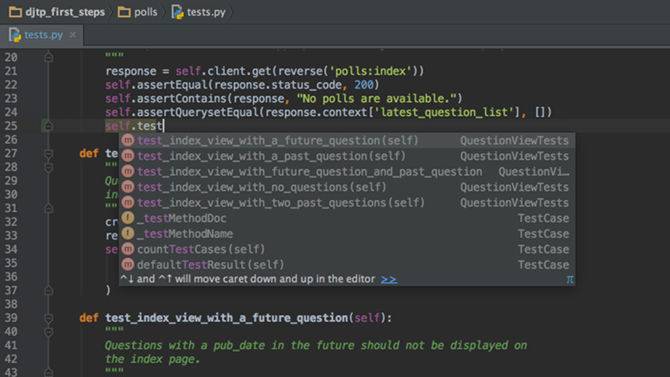Image resolution: width=670 pixels, height=377 pixels.
Task: Open the djtp_first_steps breadcrumb folder
Action: click(x=57, y=12)
